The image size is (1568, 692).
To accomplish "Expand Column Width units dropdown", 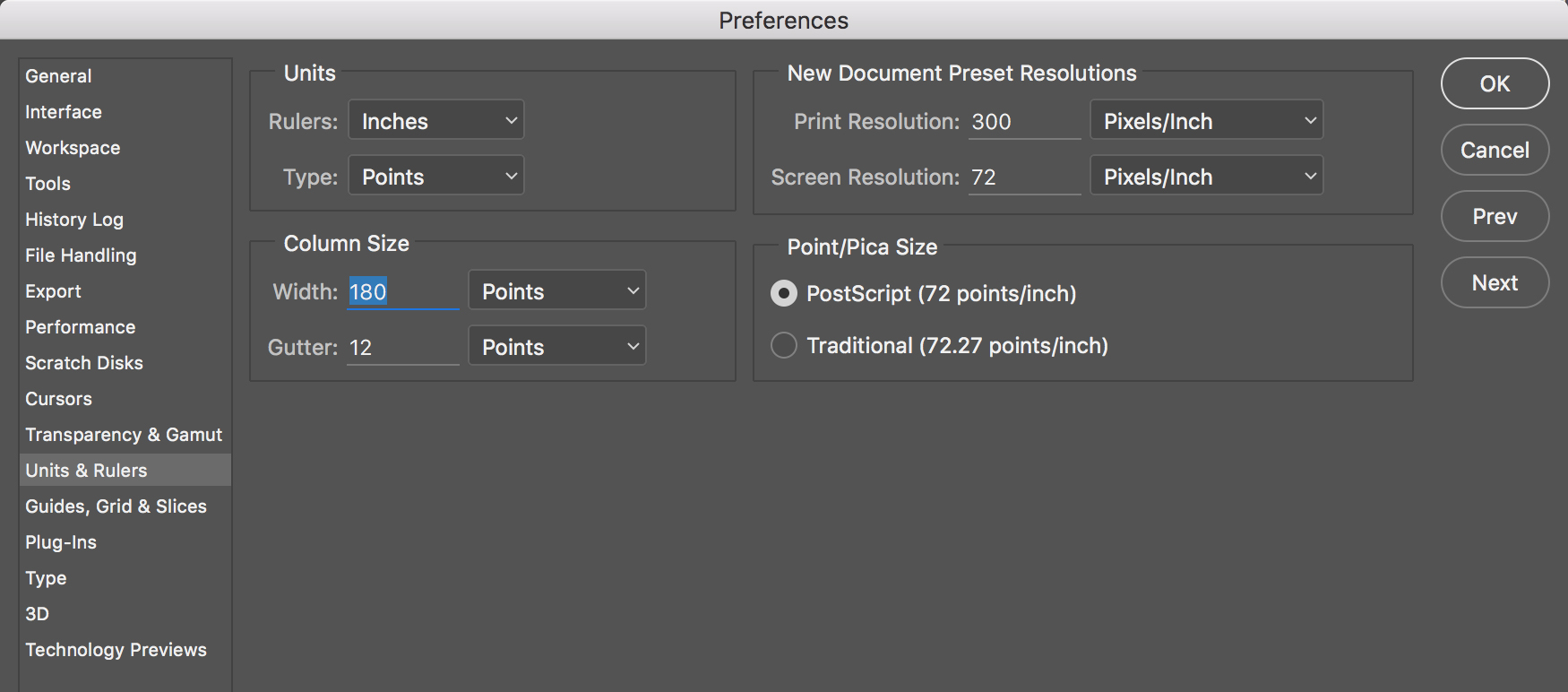I will point(556,291).
